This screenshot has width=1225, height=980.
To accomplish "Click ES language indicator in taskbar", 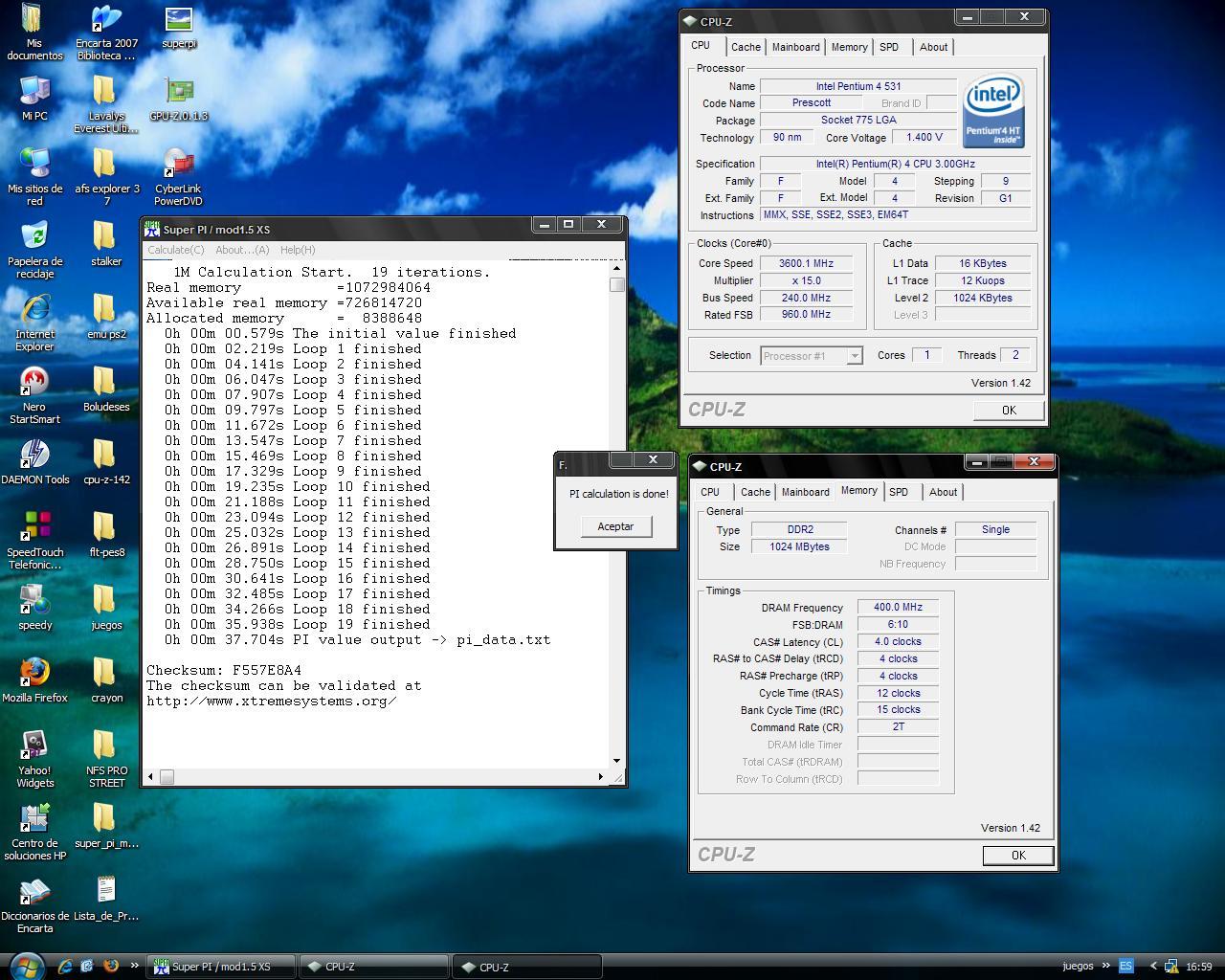I will tap(1125, 967).
